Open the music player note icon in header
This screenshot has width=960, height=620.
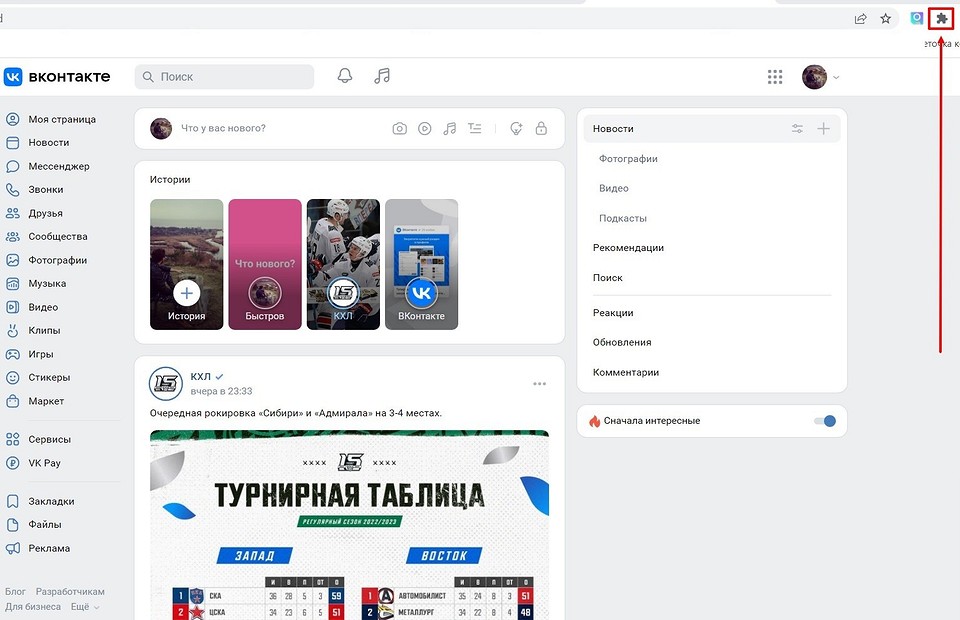[x=382, y=76]
